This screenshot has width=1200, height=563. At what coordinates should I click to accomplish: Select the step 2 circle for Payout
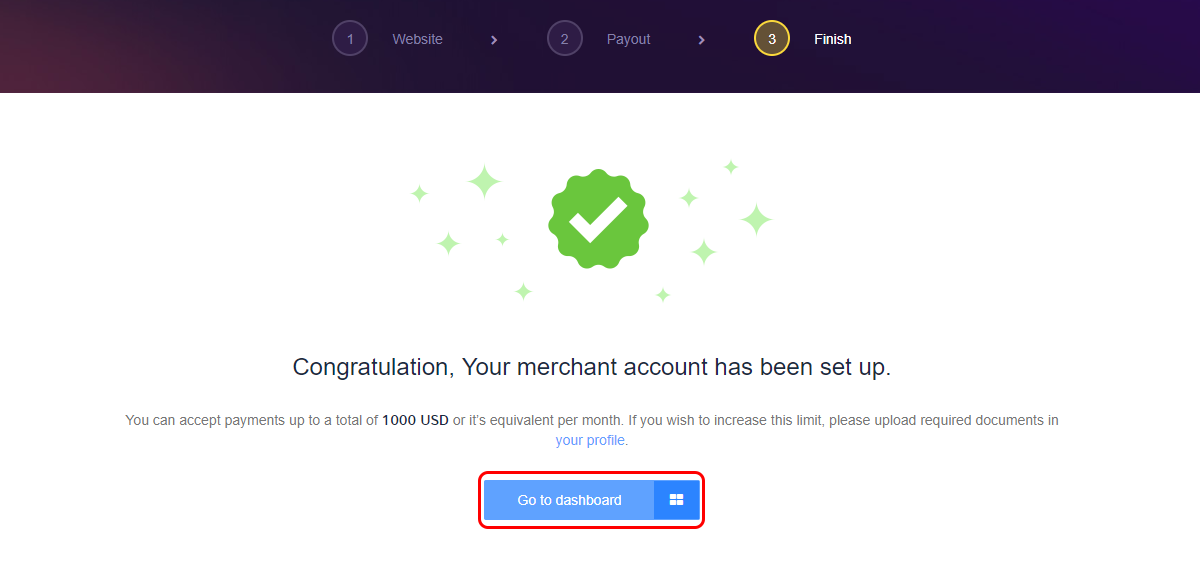point(565,39)
